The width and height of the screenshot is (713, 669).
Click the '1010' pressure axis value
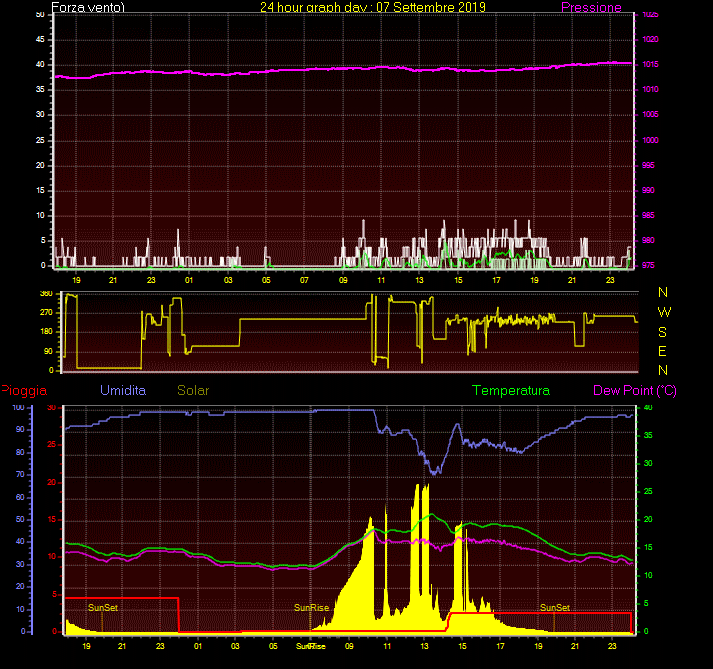coord(650,89)
